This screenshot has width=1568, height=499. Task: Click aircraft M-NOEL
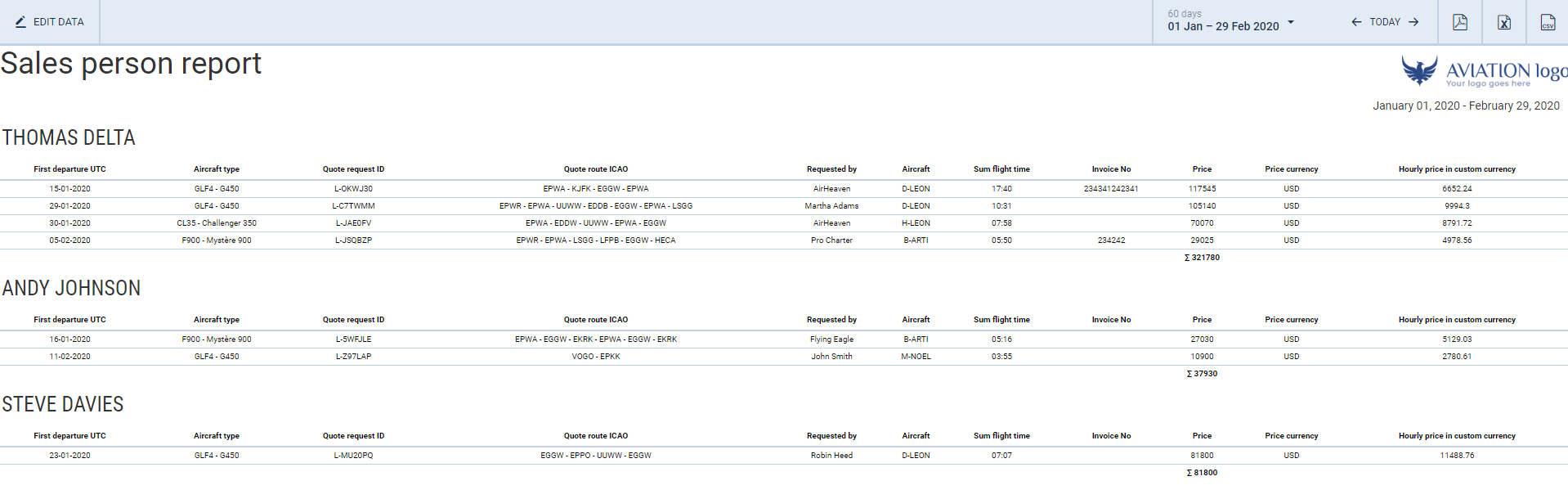pos(916,357)
